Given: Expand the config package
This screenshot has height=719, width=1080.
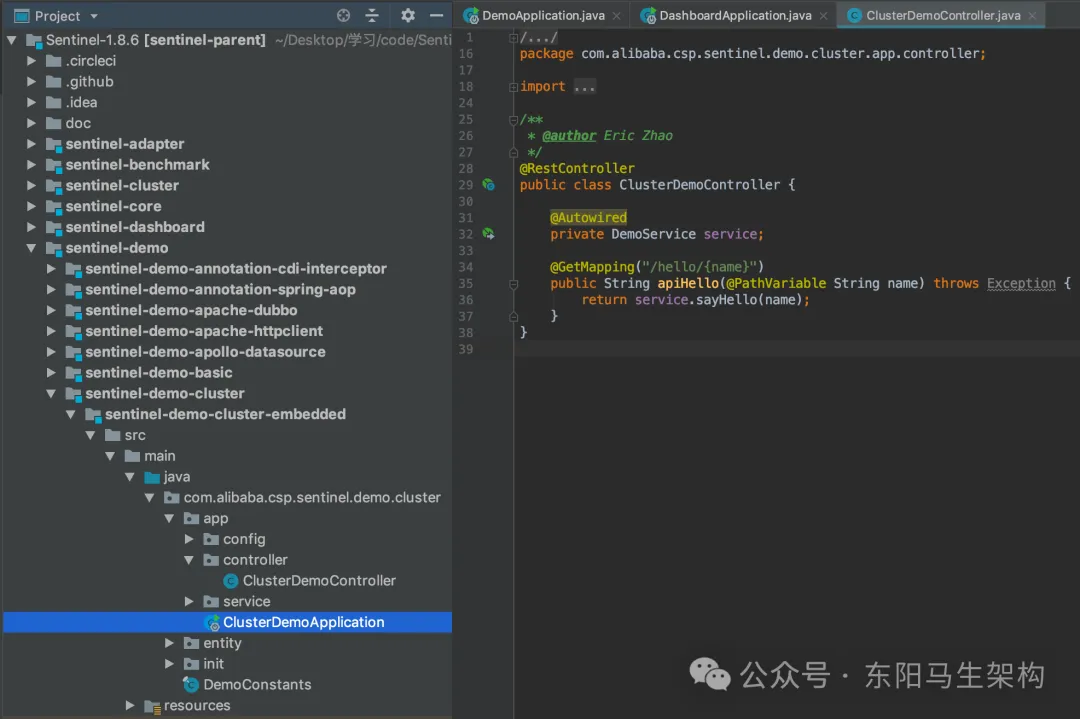Looking at the screenshot, I should pyautogui.click(x=190, y=540).
